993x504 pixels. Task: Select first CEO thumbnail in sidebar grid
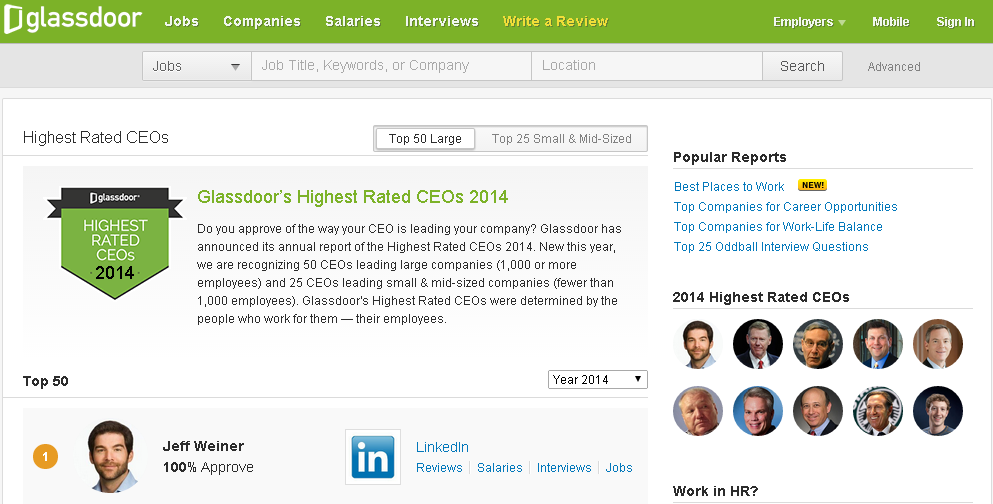[x=697, y=344]
